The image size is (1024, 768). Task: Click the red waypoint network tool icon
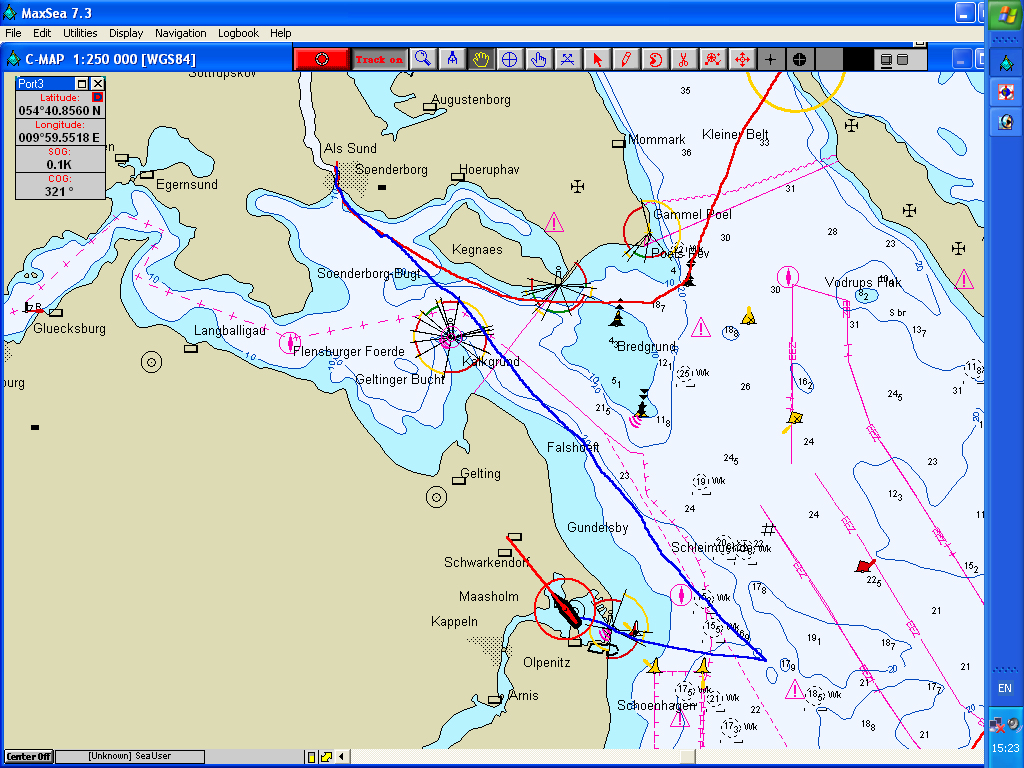pos(713,59)
